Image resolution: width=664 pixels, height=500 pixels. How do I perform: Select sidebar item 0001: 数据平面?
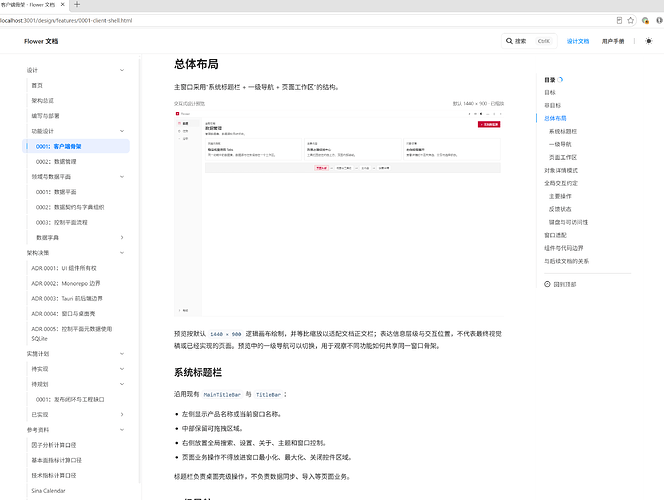[56, 192]
